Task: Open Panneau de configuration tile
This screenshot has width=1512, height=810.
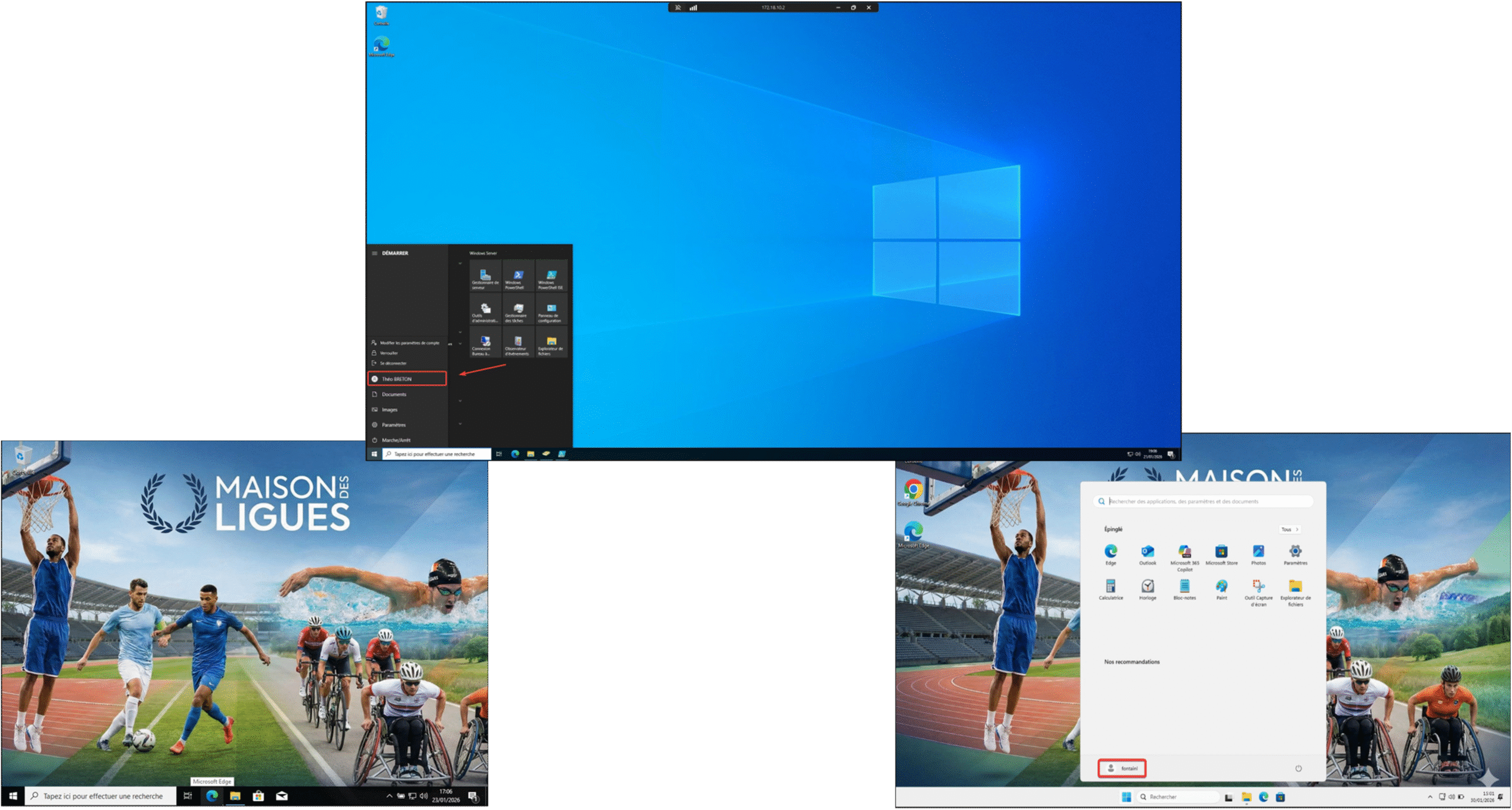Action: 551,310
